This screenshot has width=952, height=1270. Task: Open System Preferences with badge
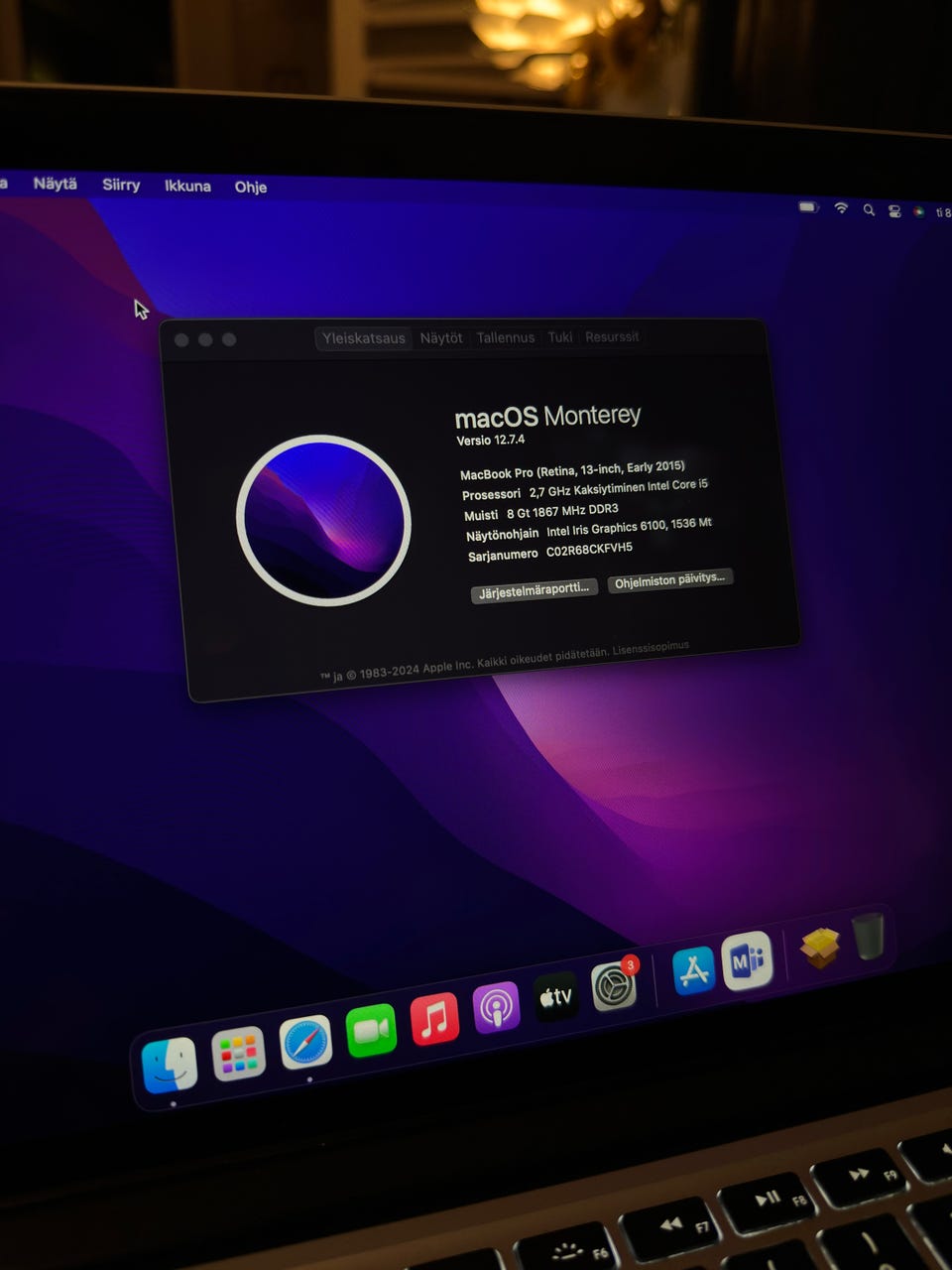pyautogui.click(x=615, y=986)
